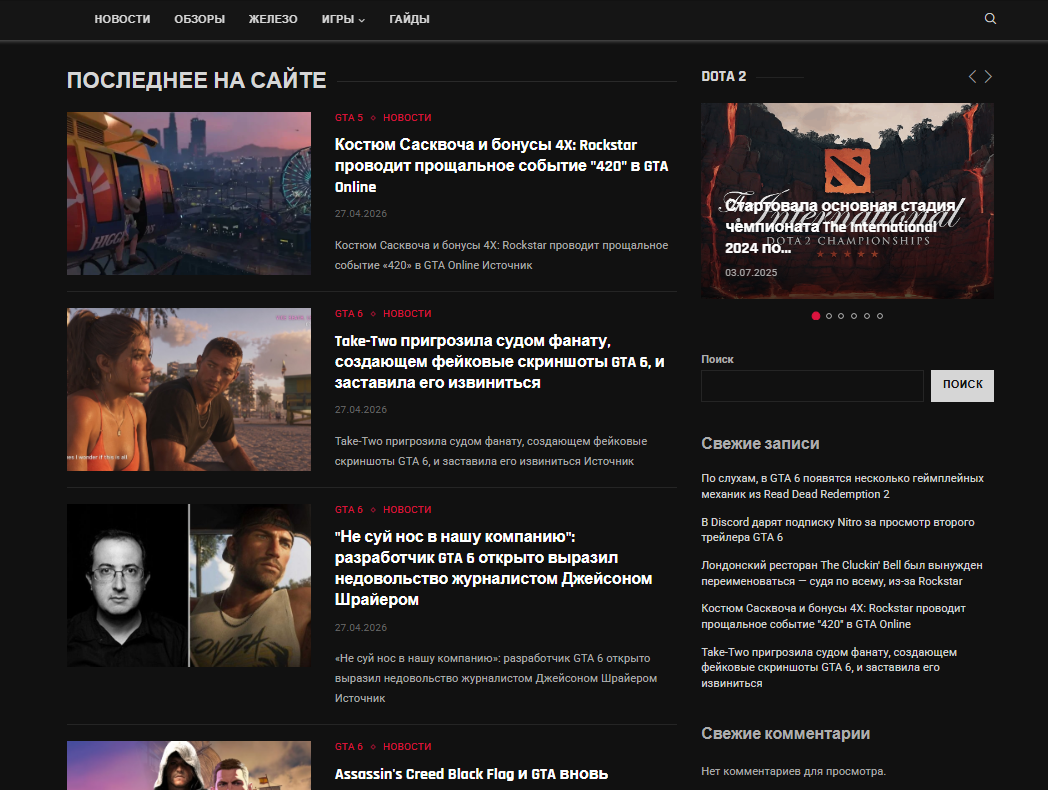Viewport: 1048px width, 790px height.
Task: Click 'Нет комментариев для просмотра.' text
Action: coord(793,771)
